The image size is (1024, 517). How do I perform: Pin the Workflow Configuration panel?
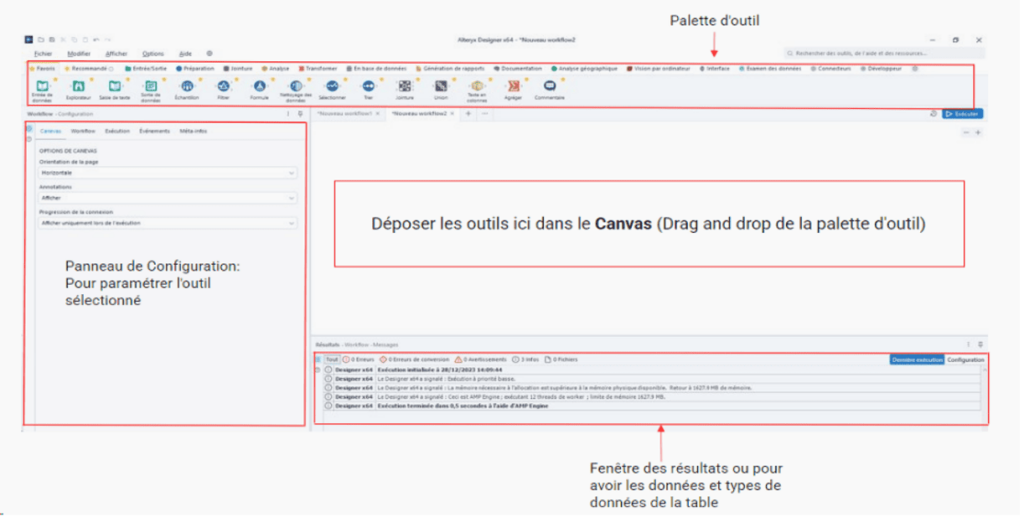tap(300, 114)
